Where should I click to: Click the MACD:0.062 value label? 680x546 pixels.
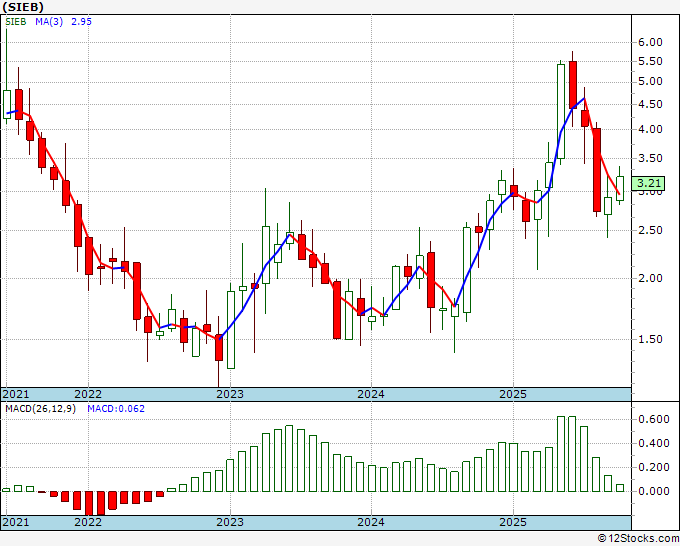click(x=116, y=409)
